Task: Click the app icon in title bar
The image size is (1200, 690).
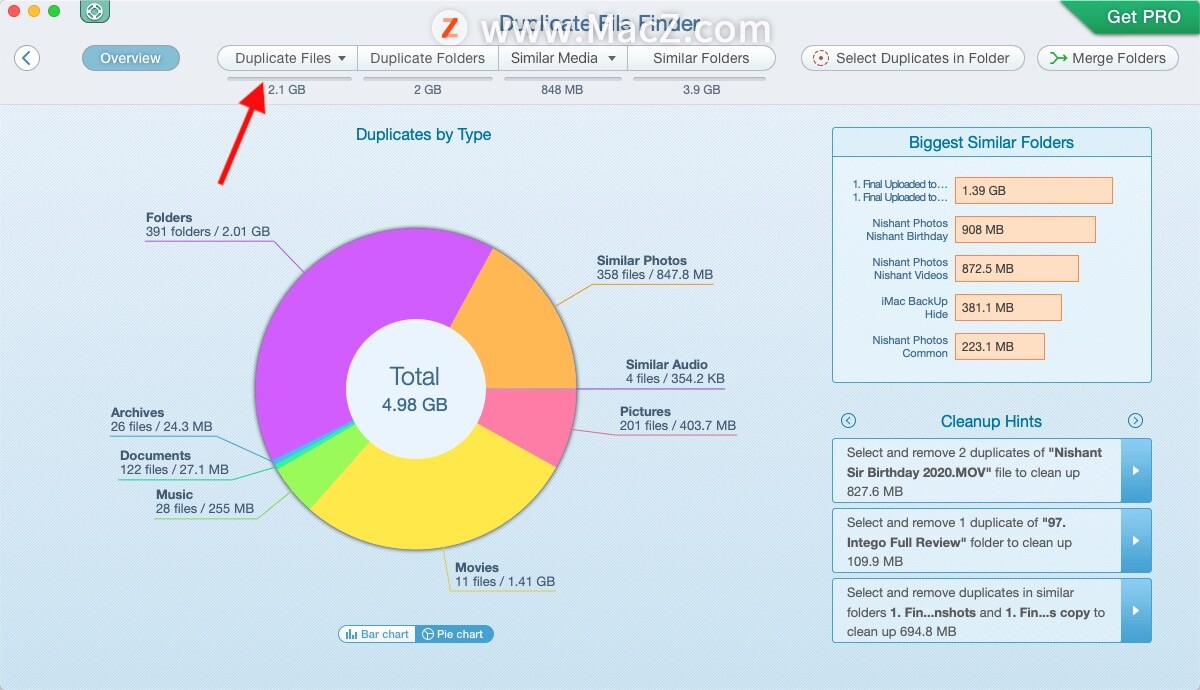Action: (x=94, y=12)
